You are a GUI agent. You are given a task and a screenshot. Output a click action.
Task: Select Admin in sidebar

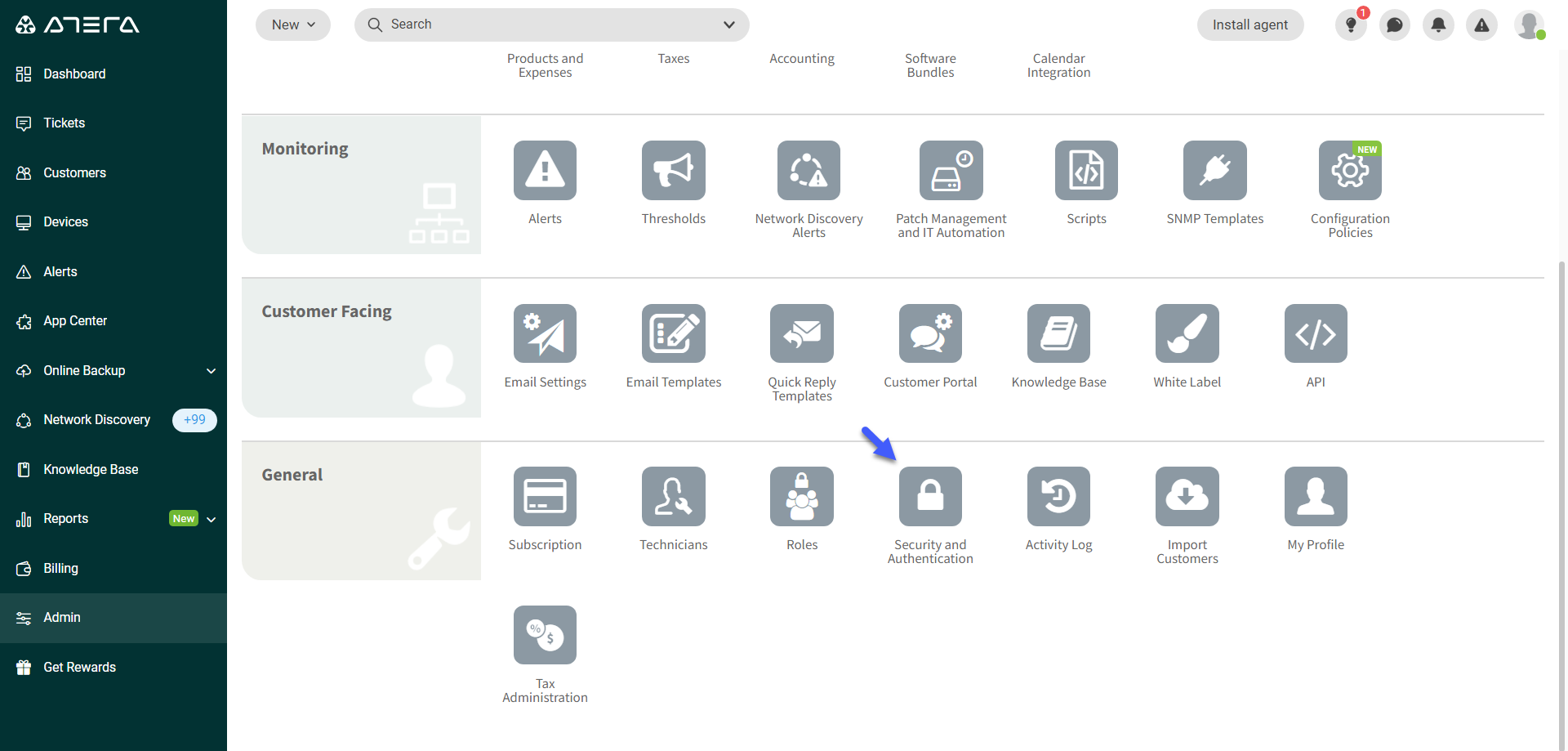(114, 618)
